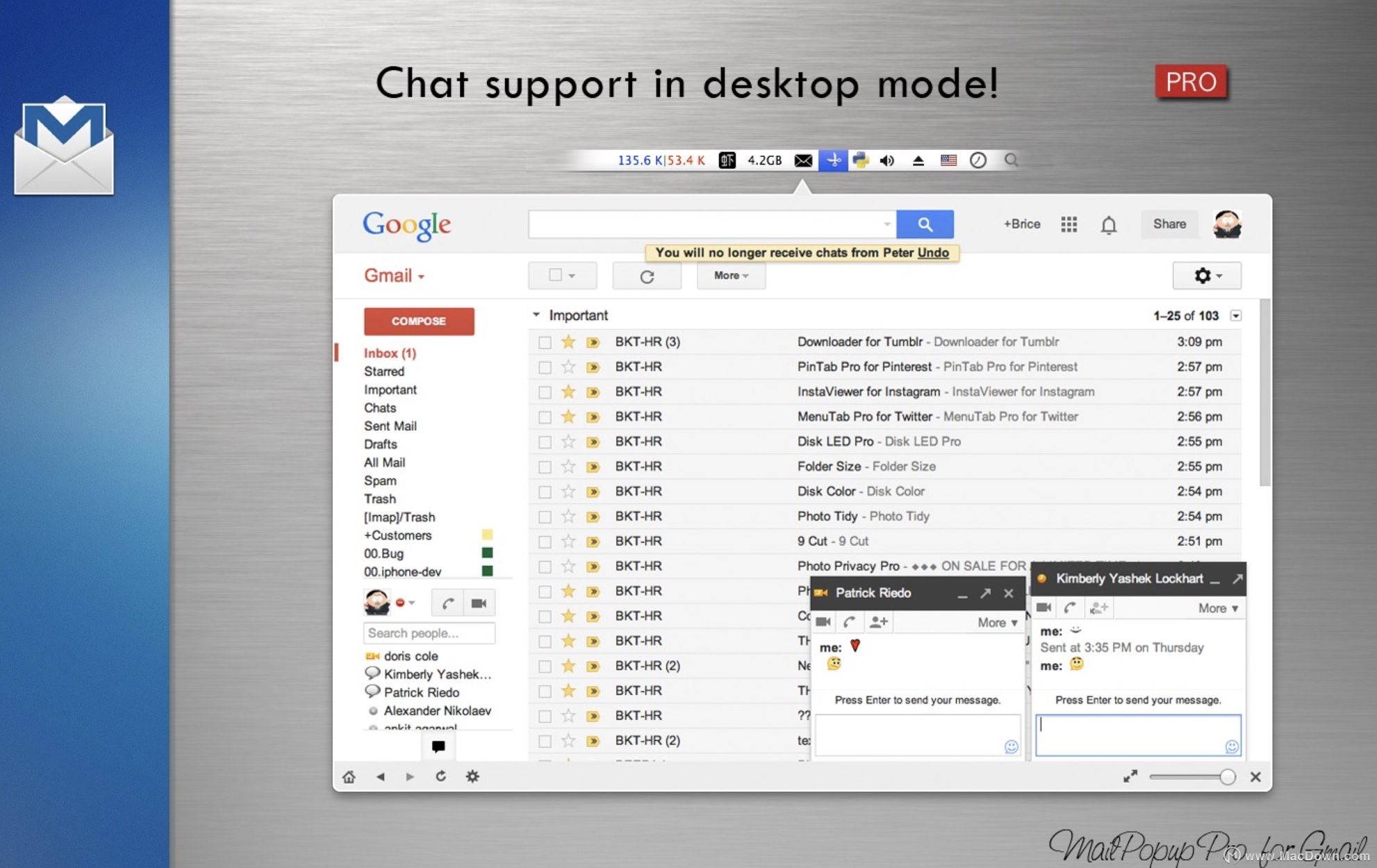Click the green 00.Bug label color swatch
This screenshot has width=1377, height=868.
[487, 553]
